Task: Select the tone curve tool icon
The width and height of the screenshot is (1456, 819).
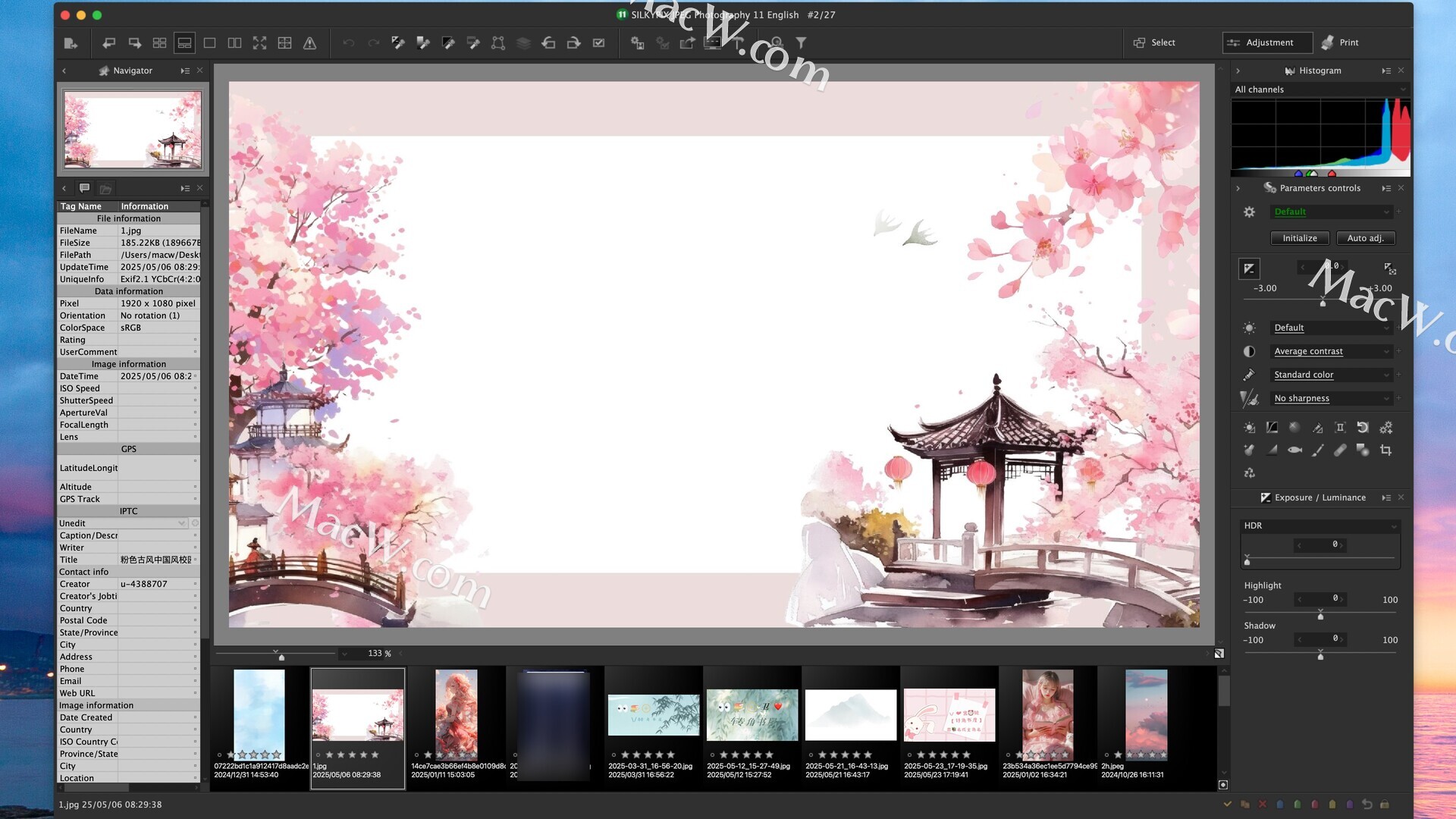Action: [1272, 428]
